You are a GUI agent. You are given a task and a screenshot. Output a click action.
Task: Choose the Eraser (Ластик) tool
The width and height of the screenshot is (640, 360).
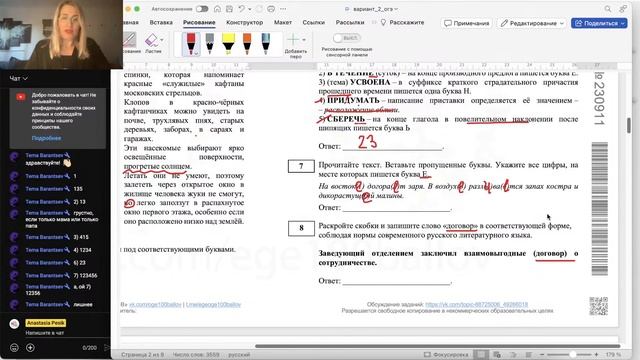(x=151, y=43)
